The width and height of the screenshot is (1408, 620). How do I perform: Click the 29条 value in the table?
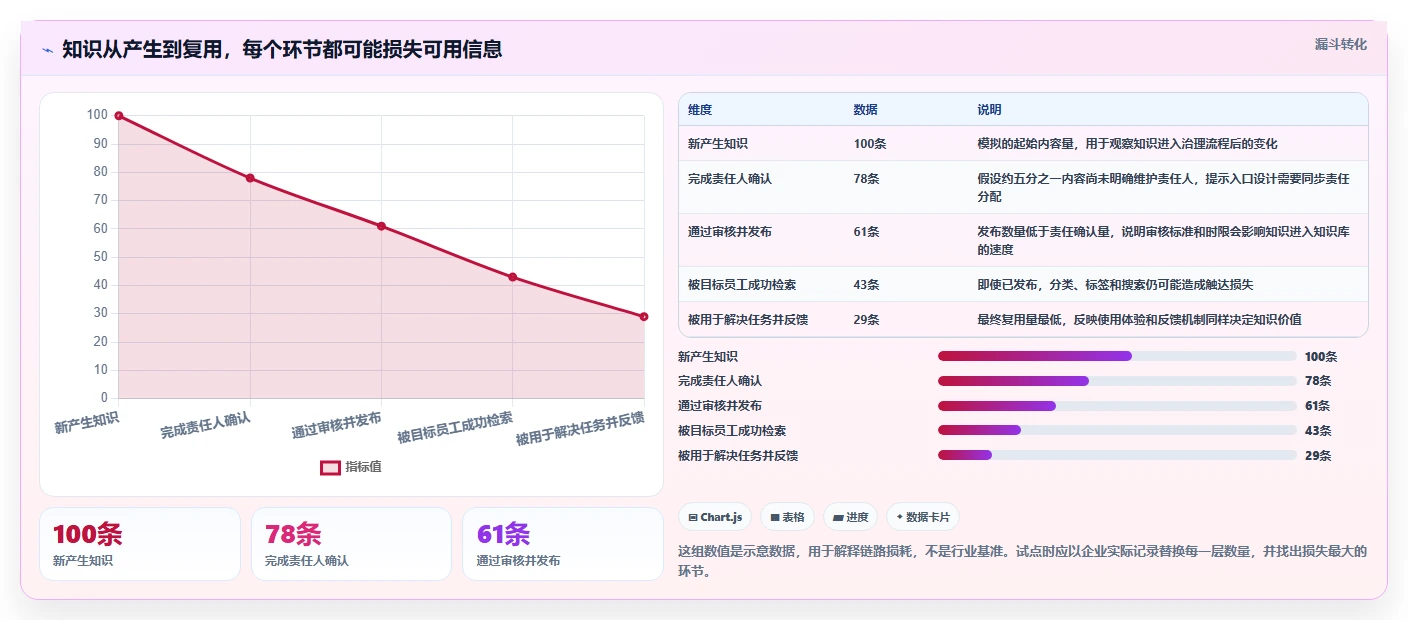click(867, 320)
